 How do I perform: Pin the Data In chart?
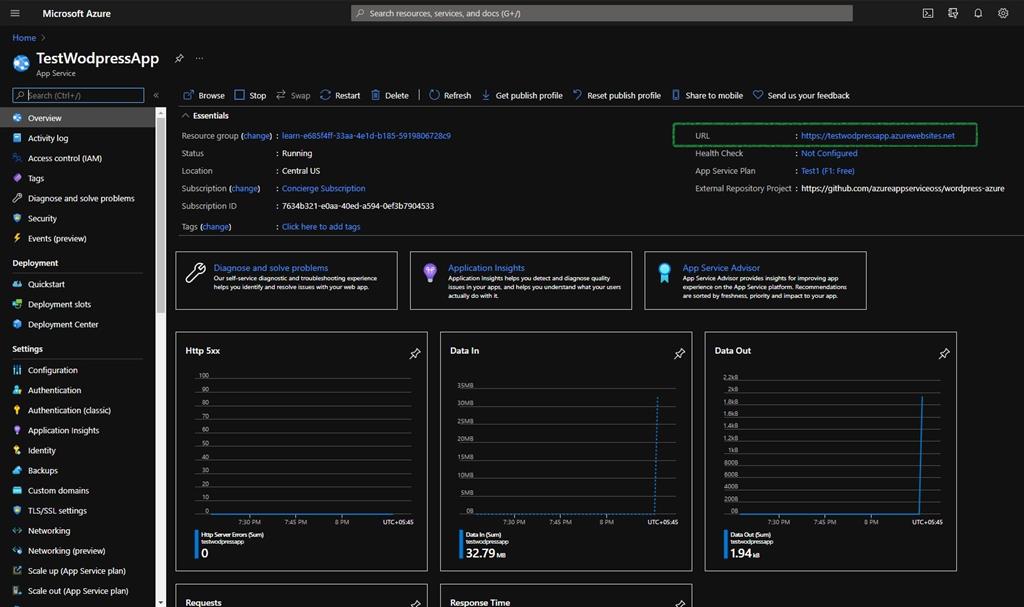pyautogui.click(x=679, y=353)
